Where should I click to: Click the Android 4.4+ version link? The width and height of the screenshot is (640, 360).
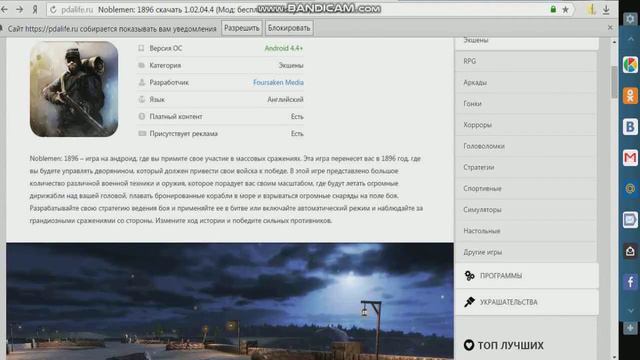pos(284,48)
